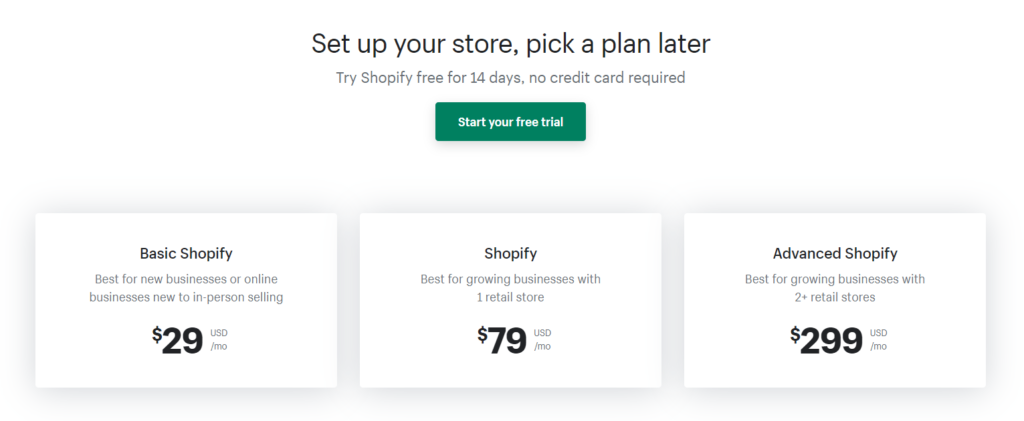Screen dimensions: 1024x421
Task: Click the Start your free trial button
Action: [510, 122]
